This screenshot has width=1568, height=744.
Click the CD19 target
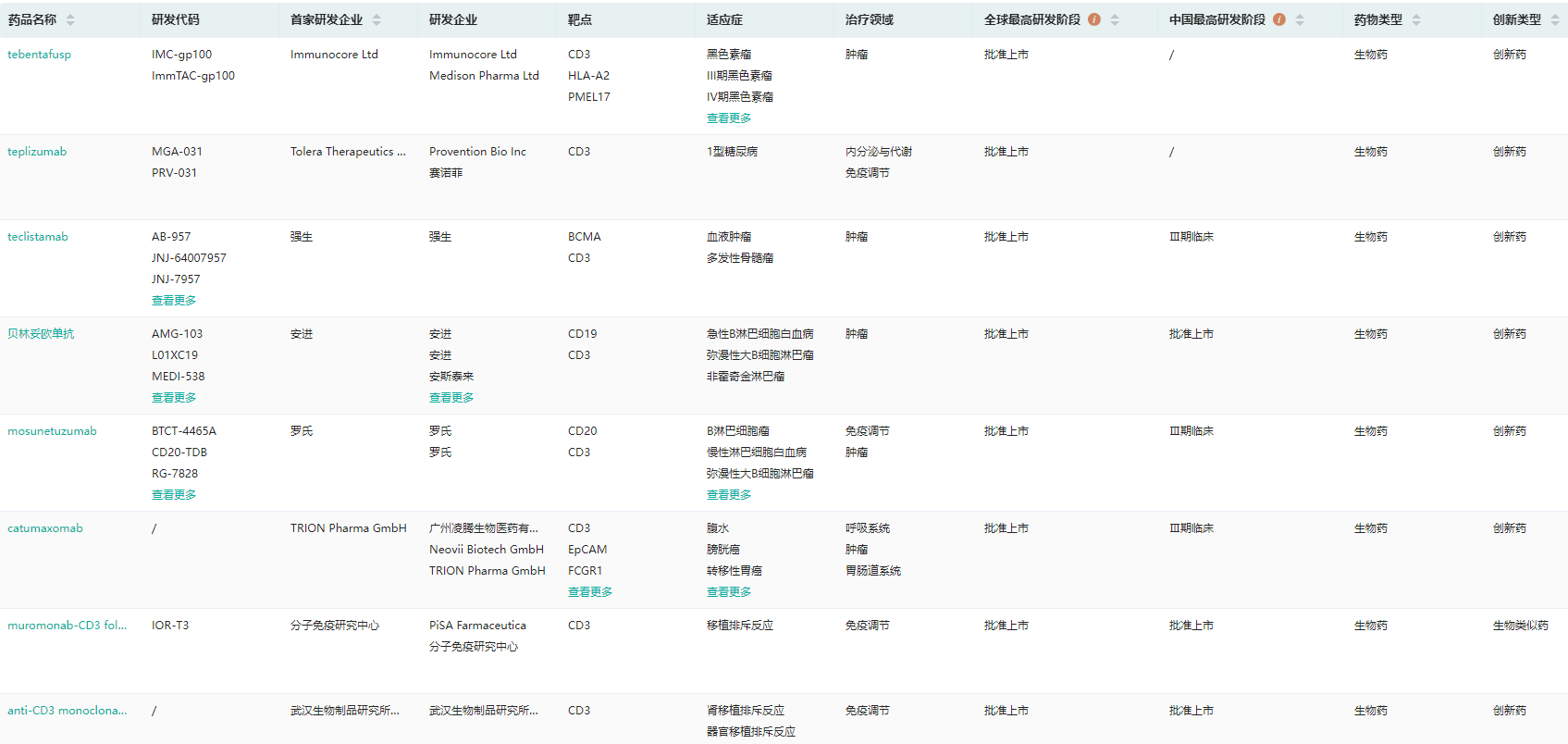coord(583,334)
